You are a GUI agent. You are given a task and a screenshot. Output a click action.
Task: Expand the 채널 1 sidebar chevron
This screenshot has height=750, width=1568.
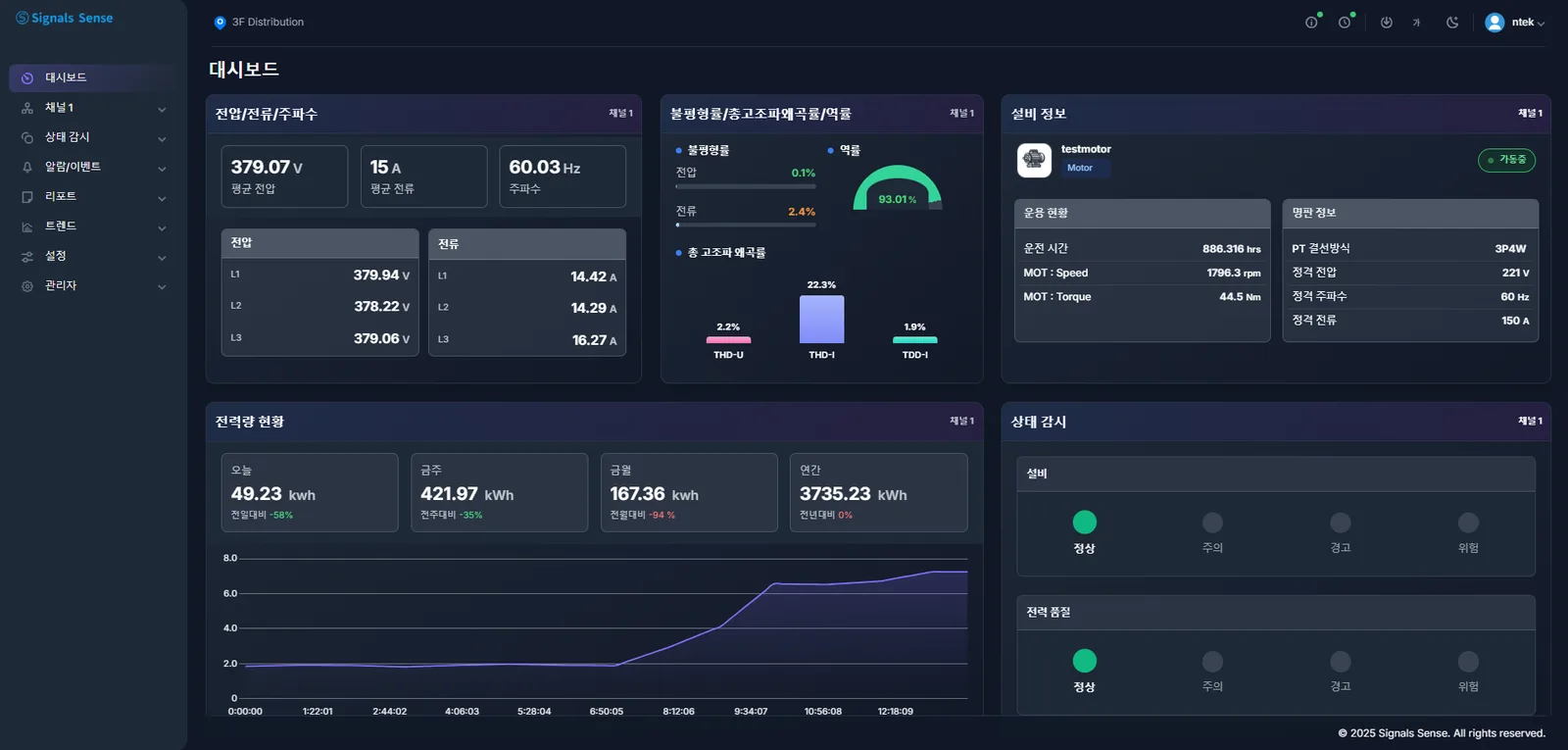162,109
